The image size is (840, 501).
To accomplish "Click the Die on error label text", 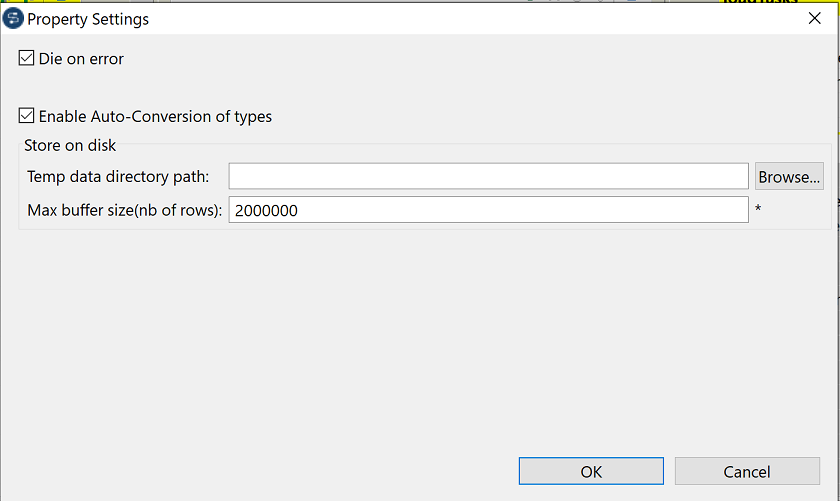I will pos(81,59).
